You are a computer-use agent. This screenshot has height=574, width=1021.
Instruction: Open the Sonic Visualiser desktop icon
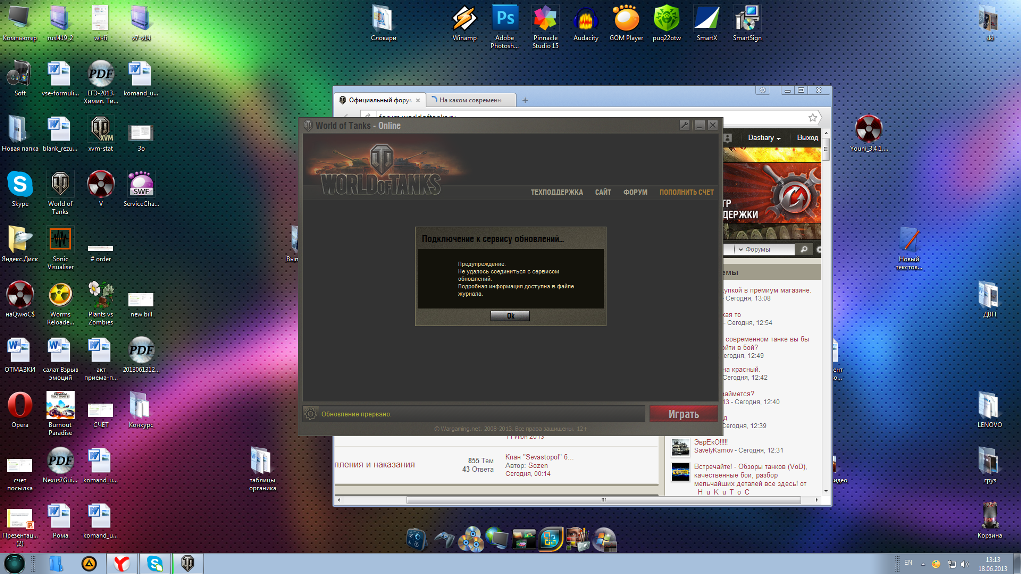click(x=60, y=242)
